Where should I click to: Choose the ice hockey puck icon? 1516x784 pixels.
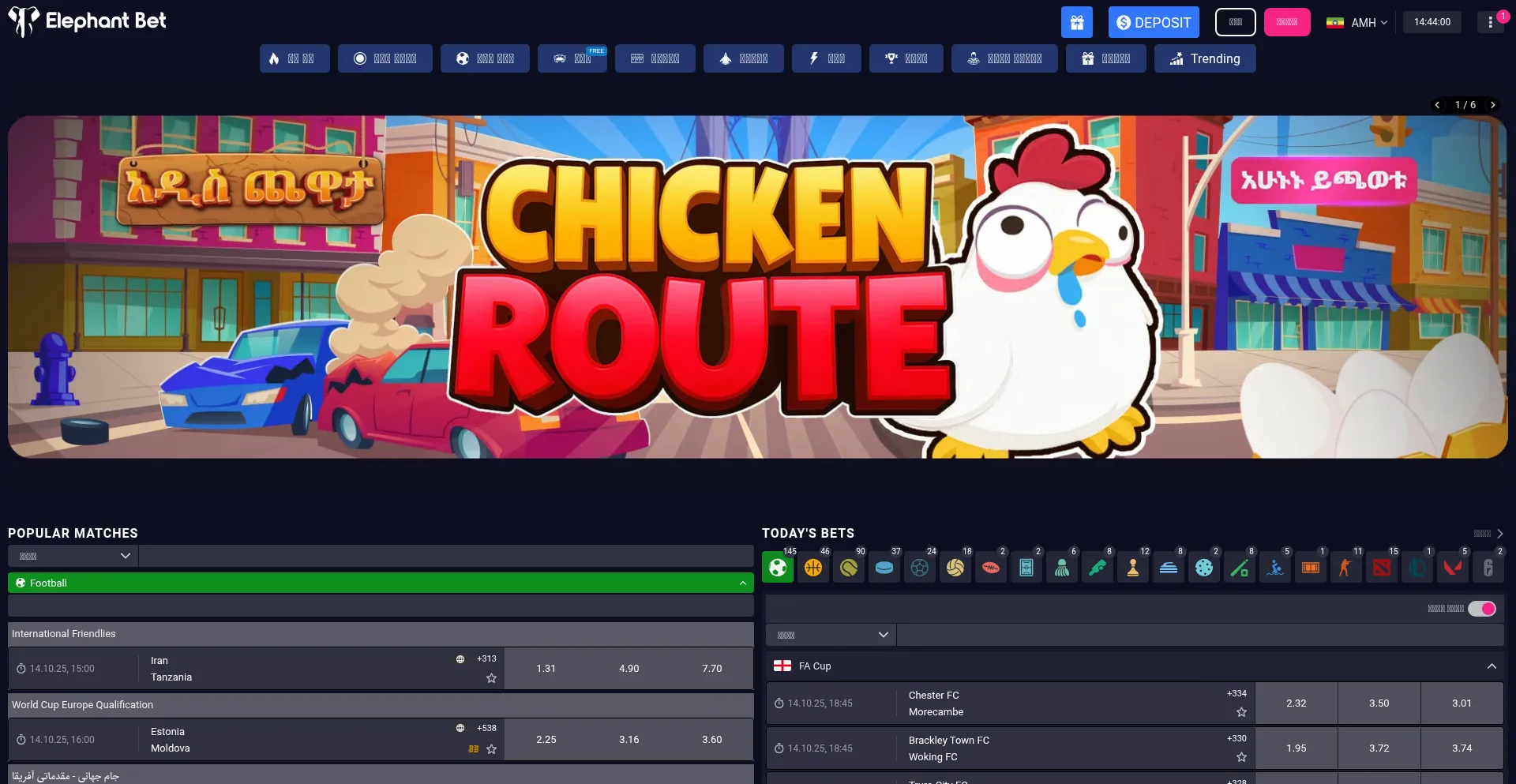click(884, 568)
